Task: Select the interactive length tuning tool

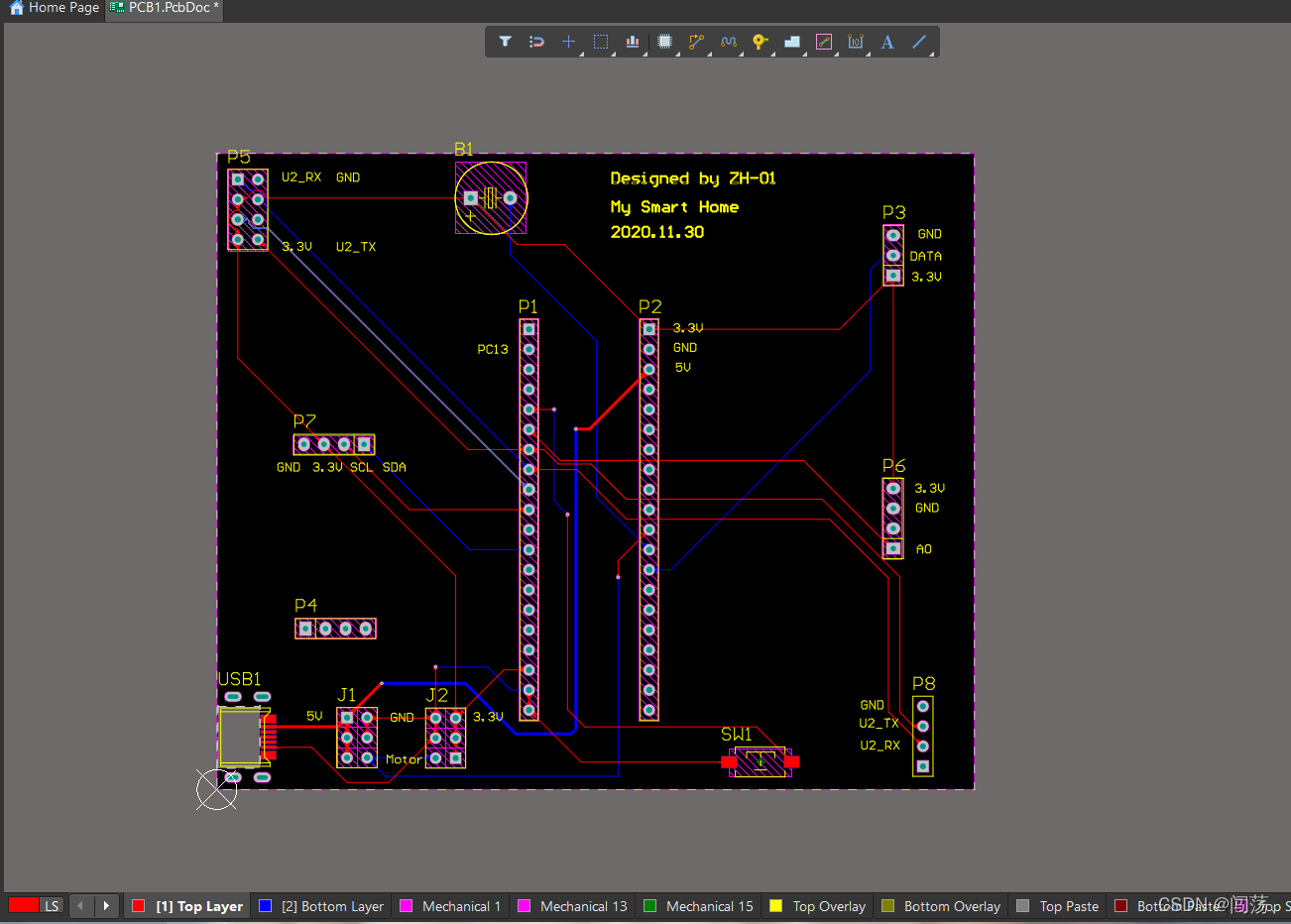Action: click(x=729, y=42)
